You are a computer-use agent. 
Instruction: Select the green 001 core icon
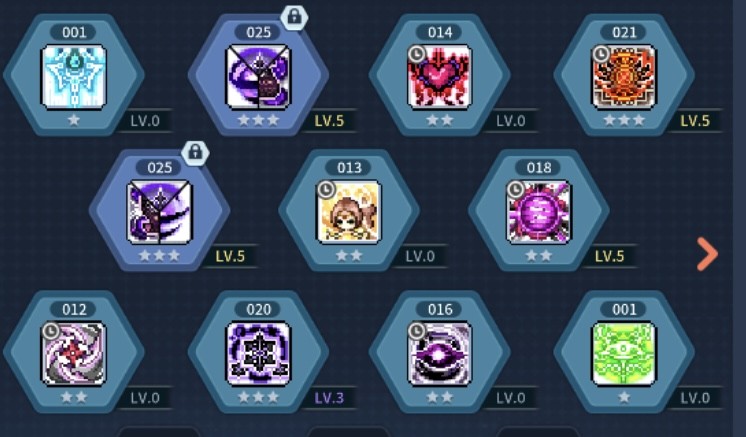pyautogui.click(x=624, y=353)
